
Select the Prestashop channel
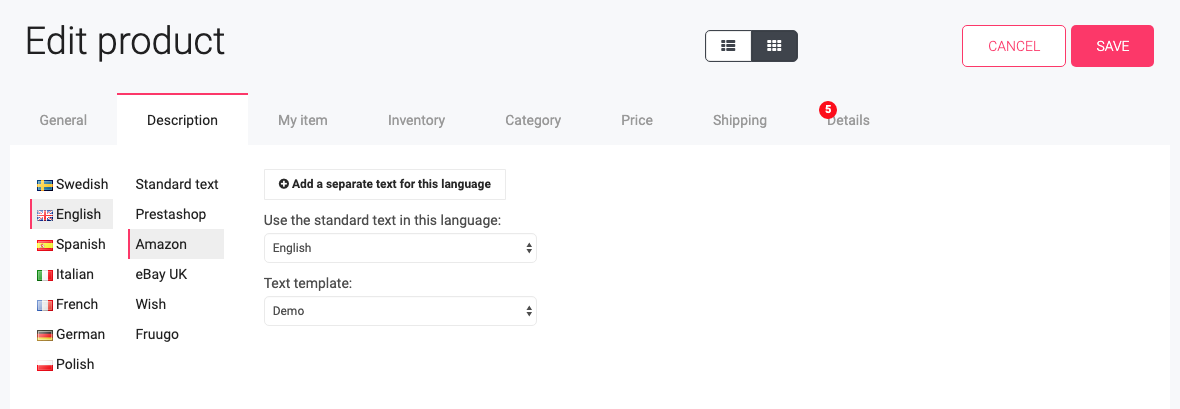171,214
